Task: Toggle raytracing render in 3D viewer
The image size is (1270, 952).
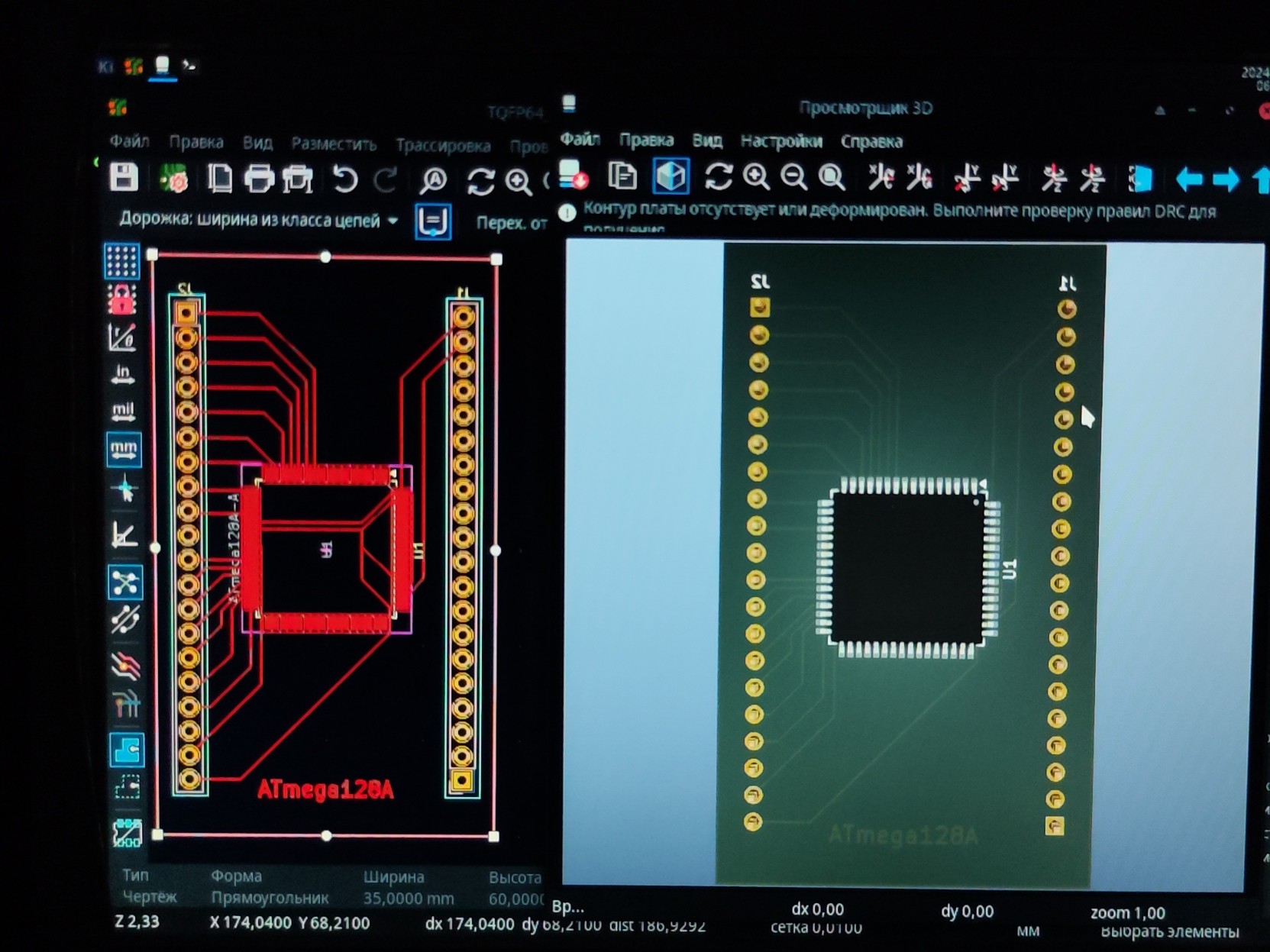Action: pos(671,176)
